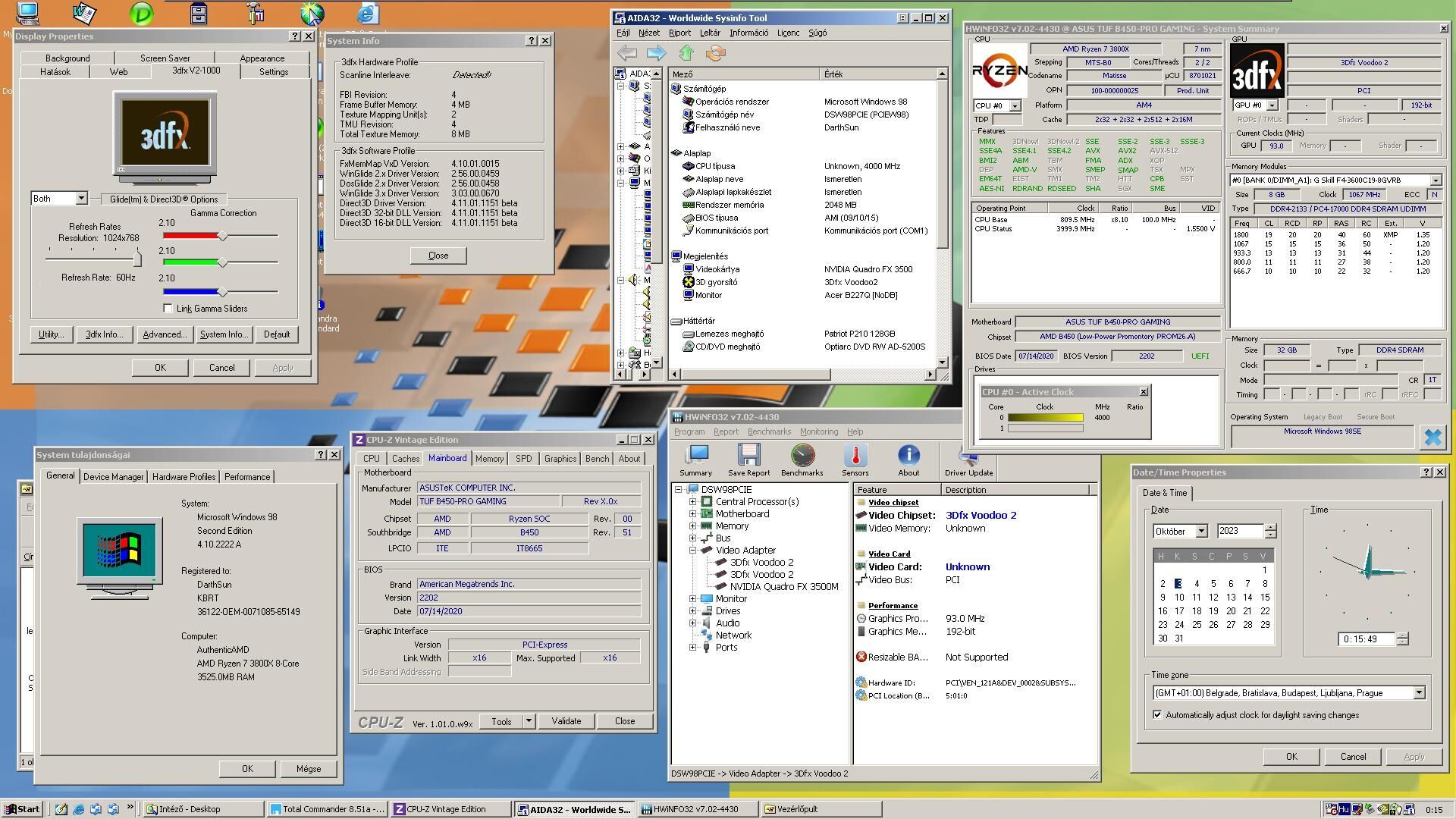This screenshot has height=819, width=1456.
Task: Click Mégse button in System properties
Action: point(308,769)
